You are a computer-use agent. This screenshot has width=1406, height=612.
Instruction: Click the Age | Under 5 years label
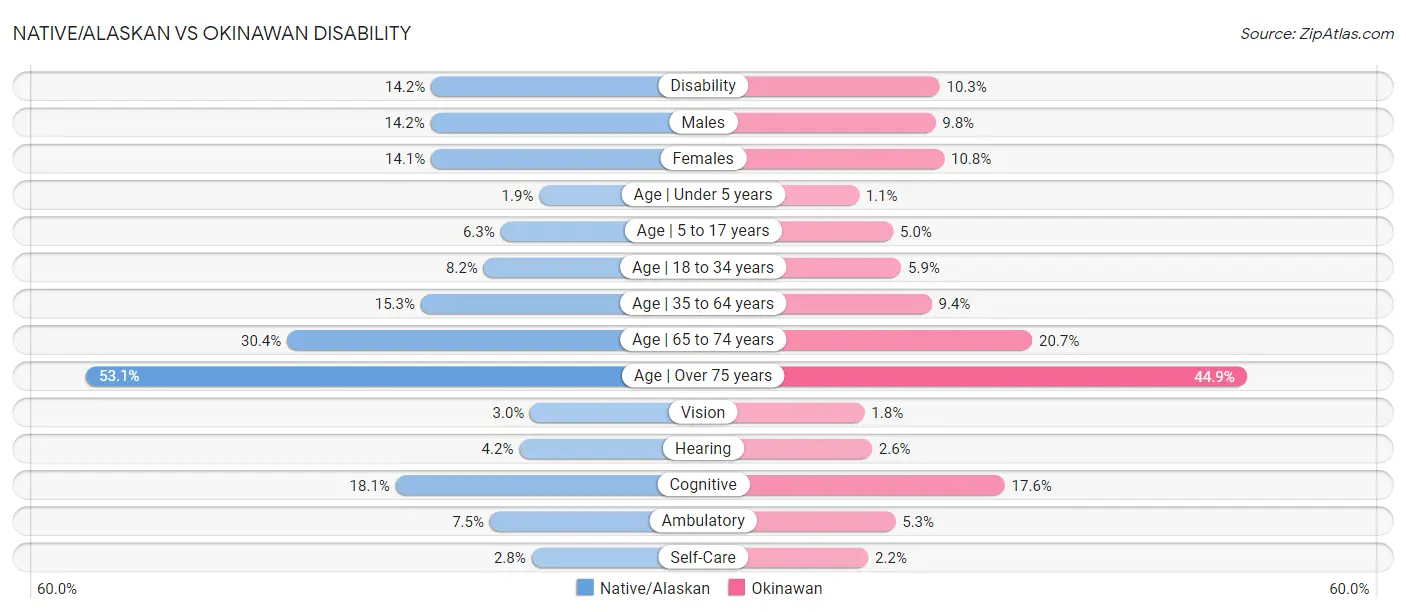point(703,195)
